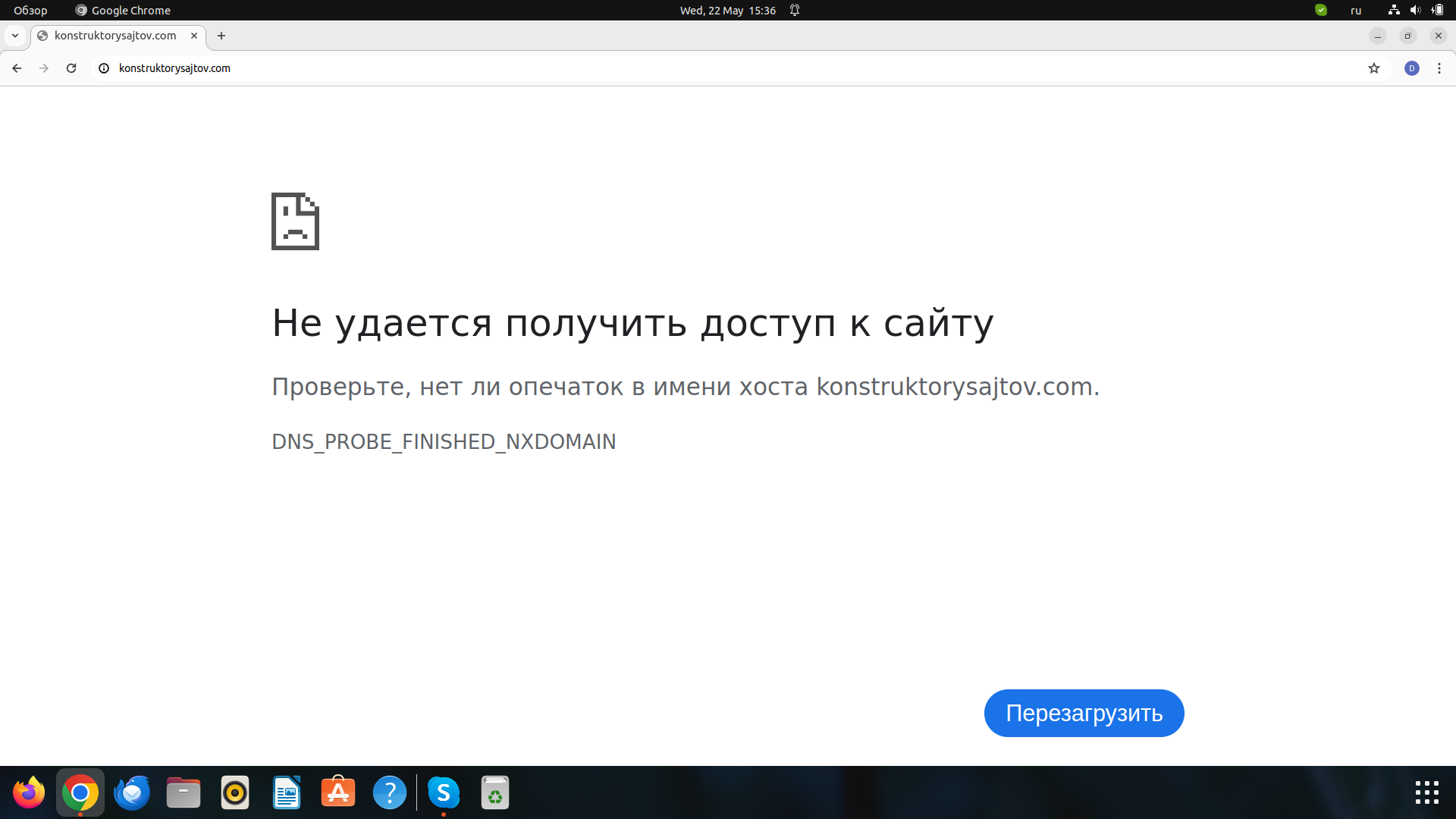Open the Help application
The image size is (1456, 819).
pos(390,792)
